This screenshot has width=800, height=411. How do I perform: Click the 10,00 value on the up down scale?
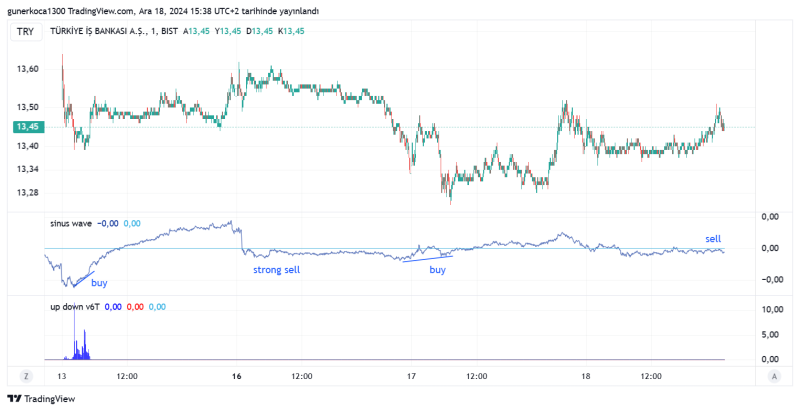(x=770, y=310)
